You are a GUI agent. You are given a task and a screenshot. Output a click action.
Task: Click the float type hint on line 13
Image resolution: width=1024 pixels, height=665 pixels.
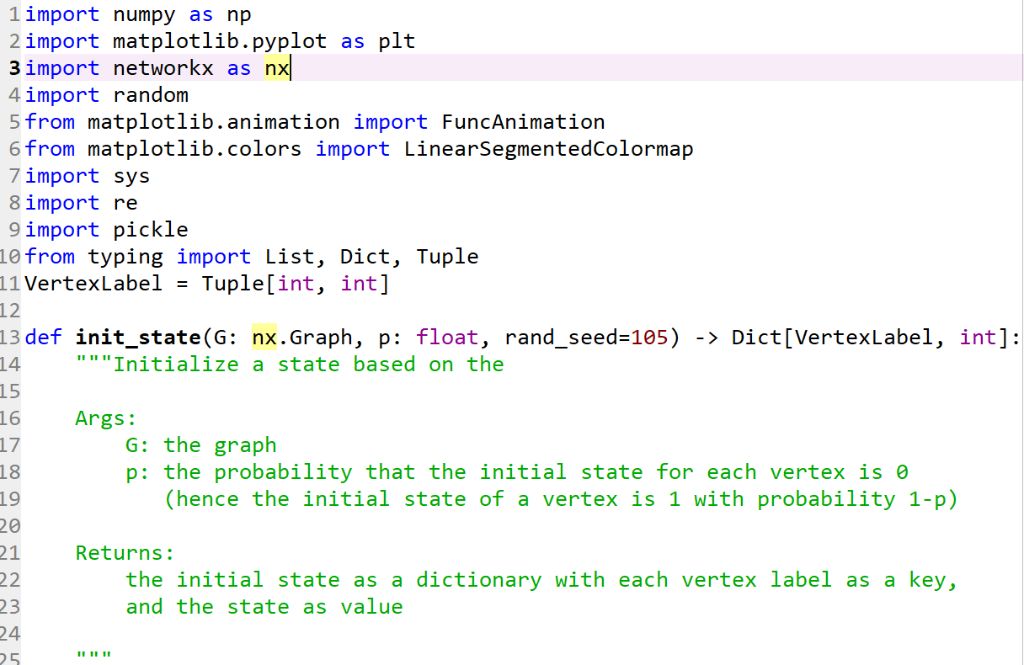pos(447,337)
